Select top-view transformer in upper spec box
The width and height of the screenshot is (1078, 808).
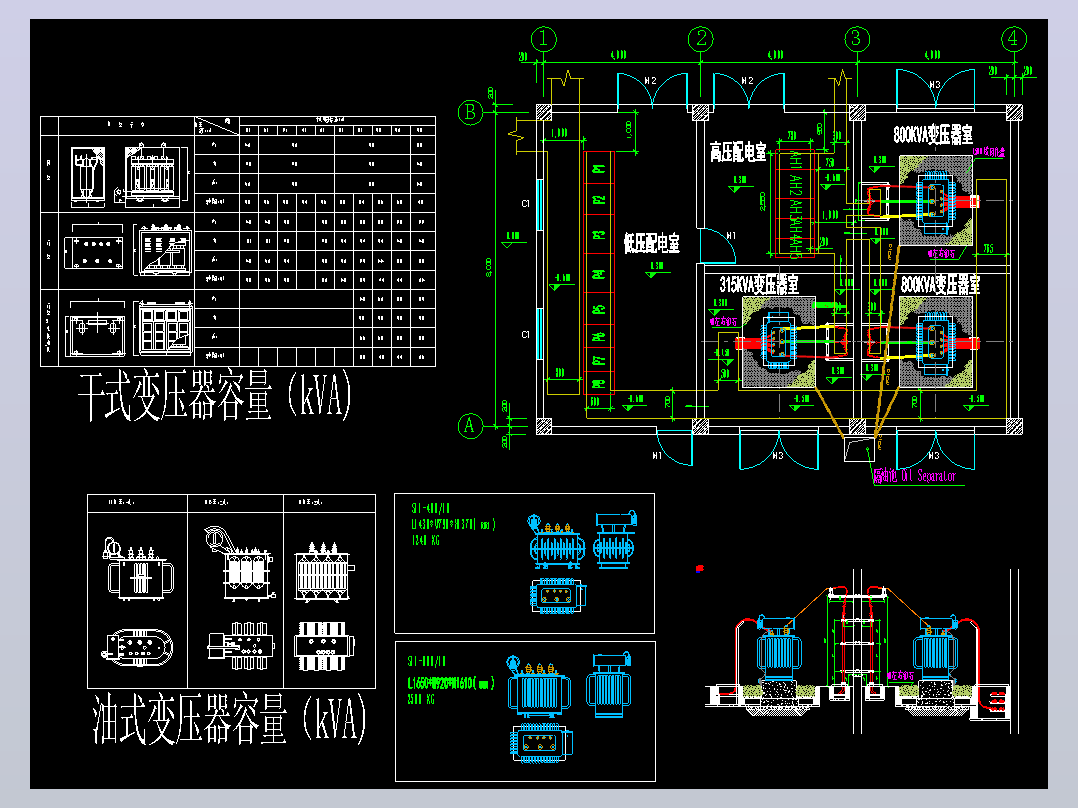(558, 596)
